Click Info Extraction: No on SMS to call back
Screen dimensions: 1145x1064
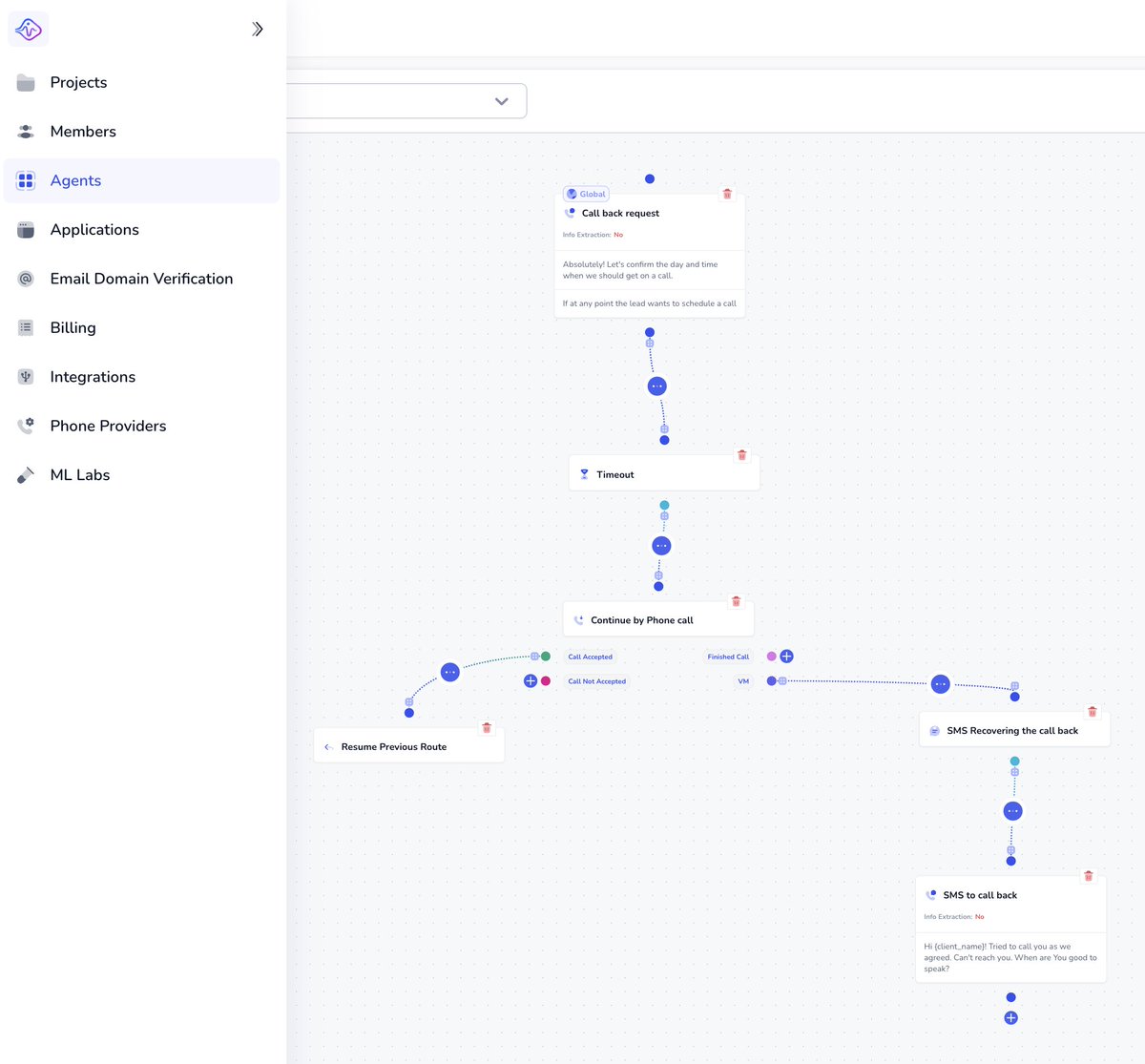pos(954,917)
